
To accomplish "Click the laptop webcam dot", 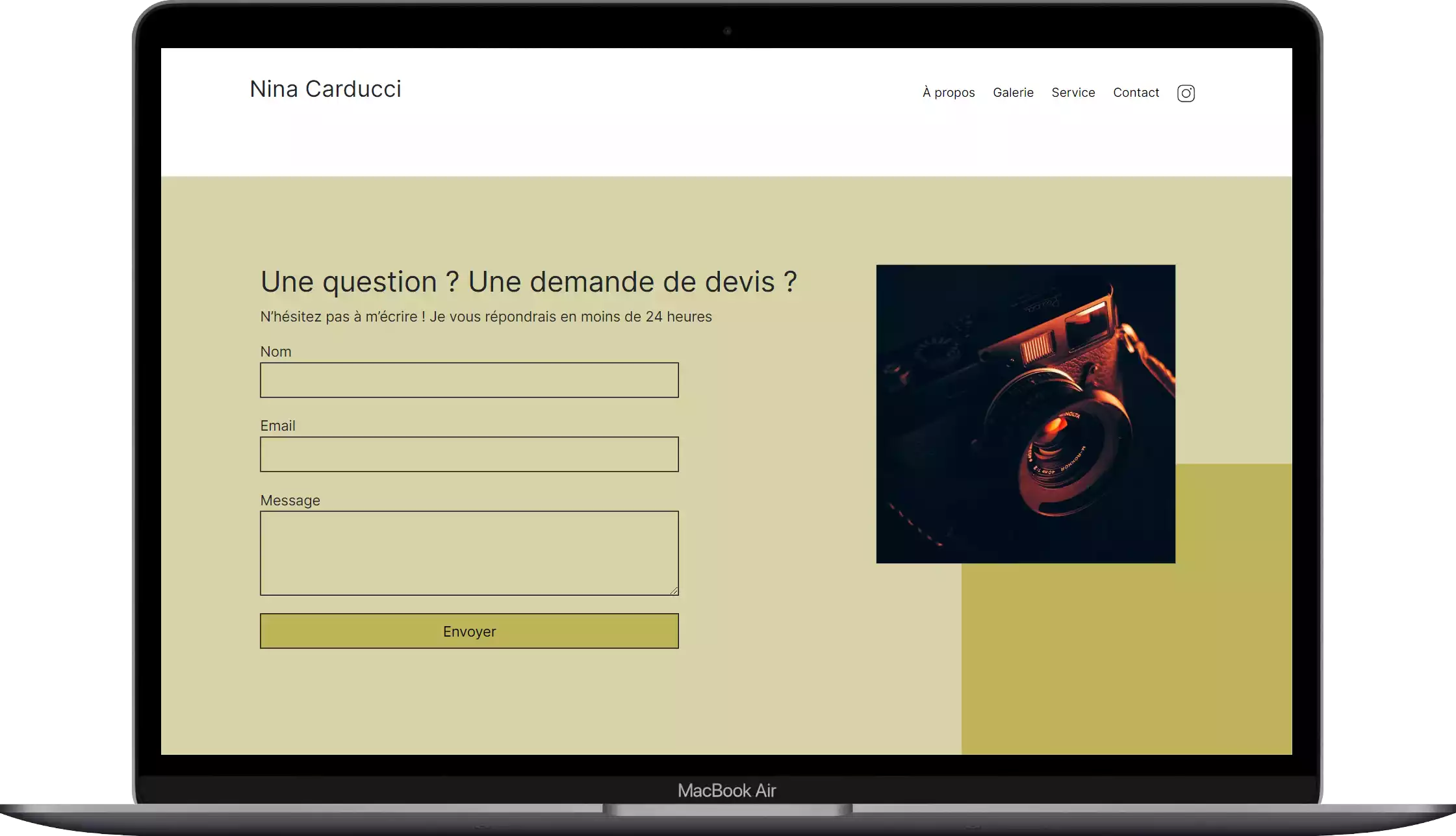I will point(727,31).
